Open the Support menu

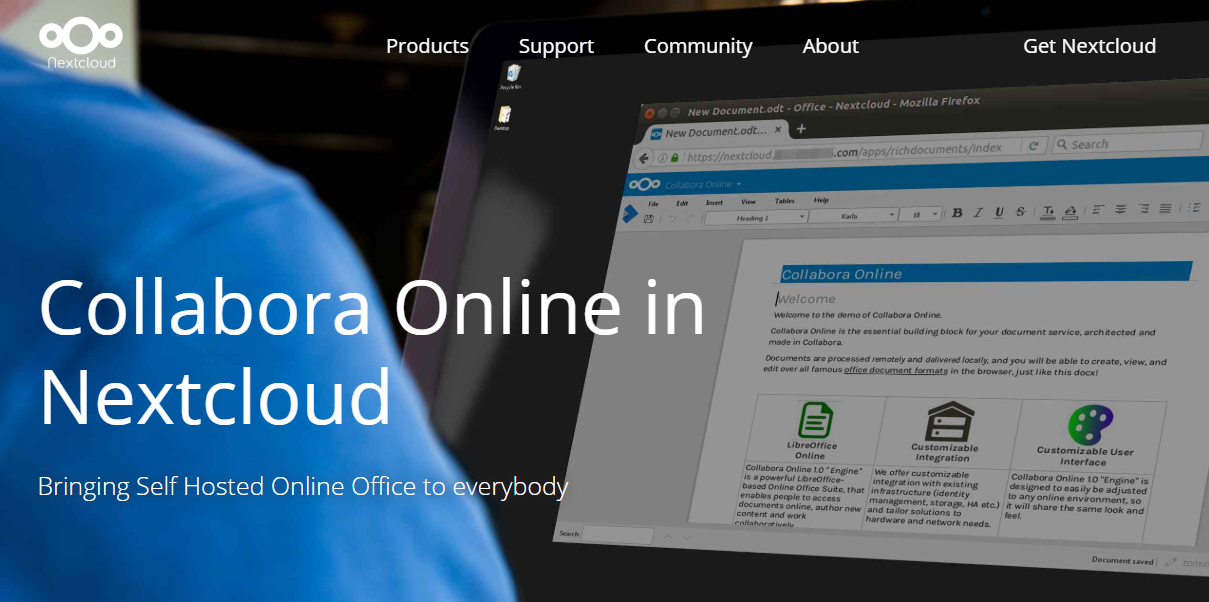(556, 46)
